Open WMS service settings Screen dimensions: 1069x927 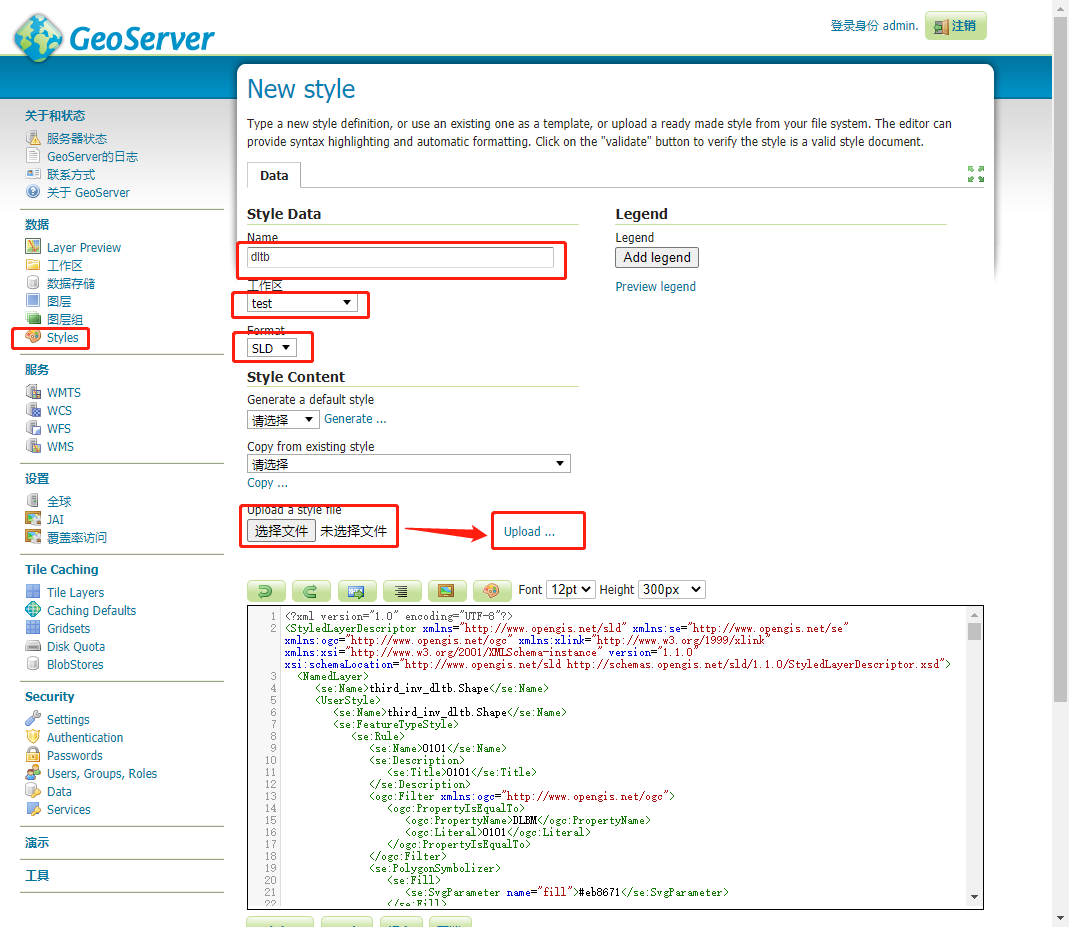coord(60,446)
